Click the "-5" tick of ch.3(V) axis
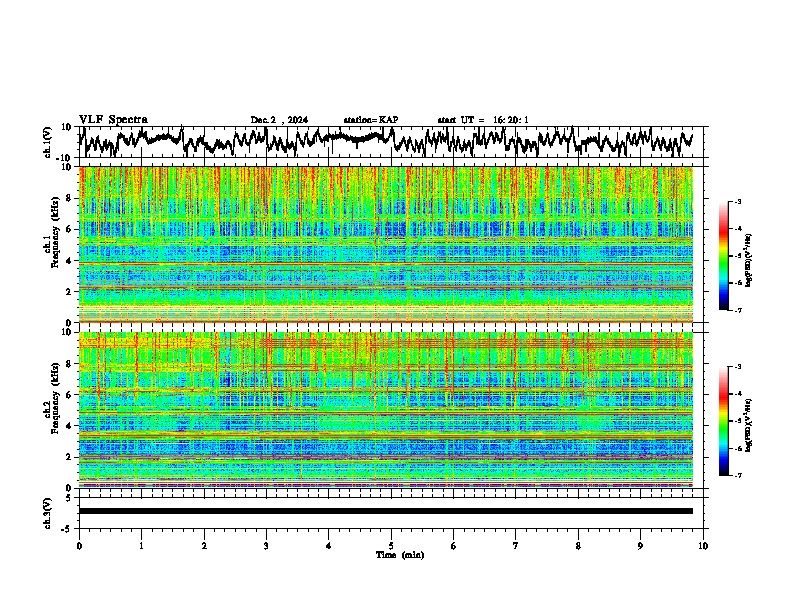The height and width of the screenshot is (612, 792). [68, 529]
